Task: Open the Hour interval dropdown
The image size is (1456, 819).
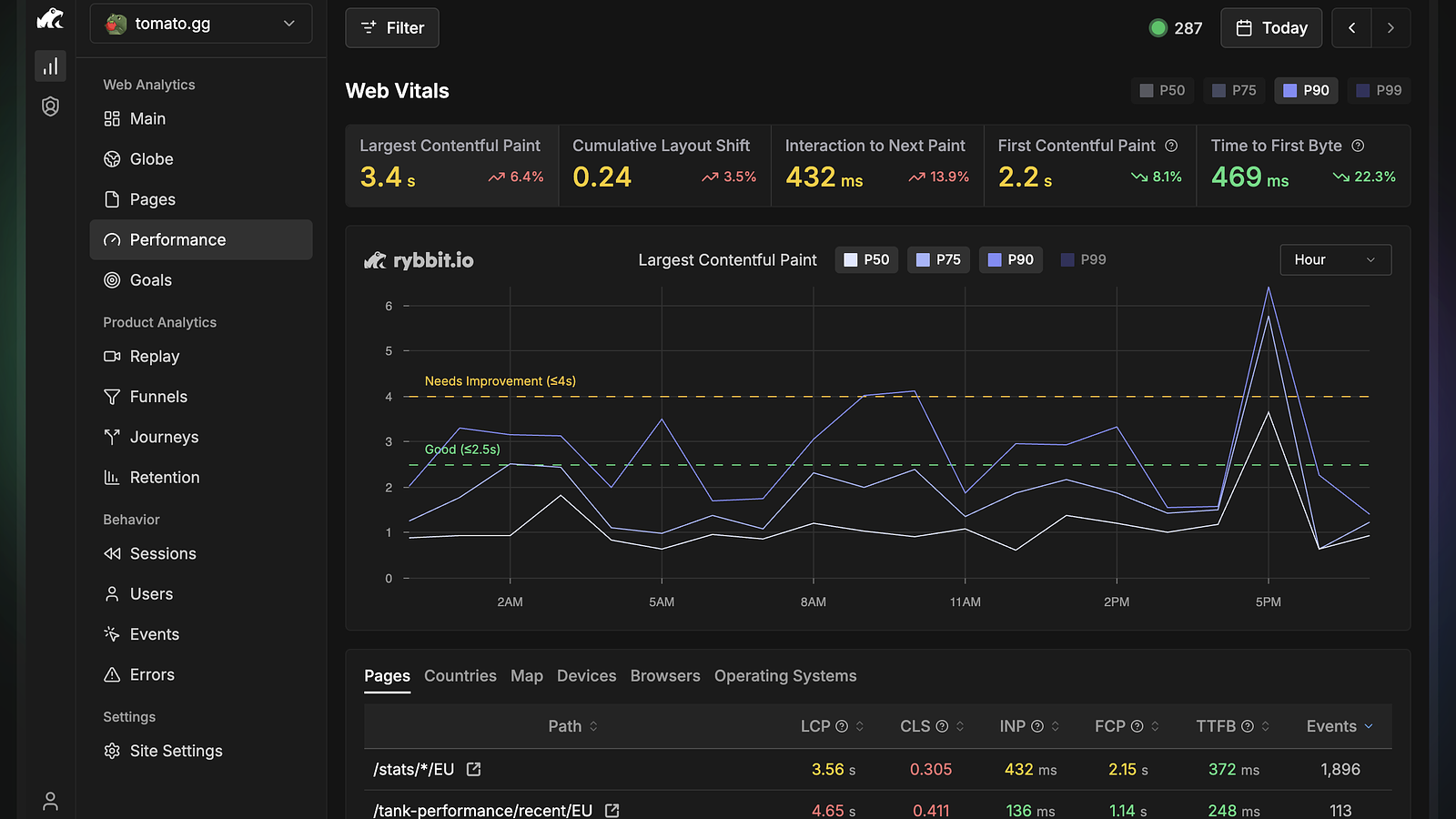Action: (x=1335, y=260)
